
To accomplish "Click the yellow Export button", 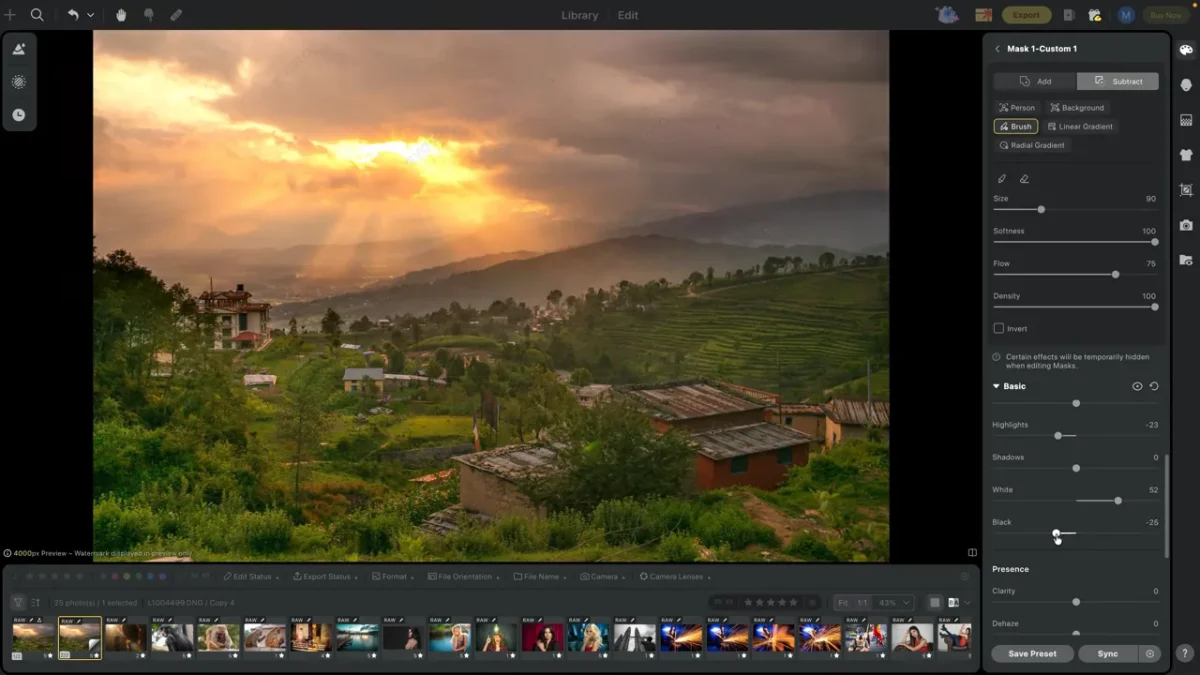I will (x=1026, y=15).
